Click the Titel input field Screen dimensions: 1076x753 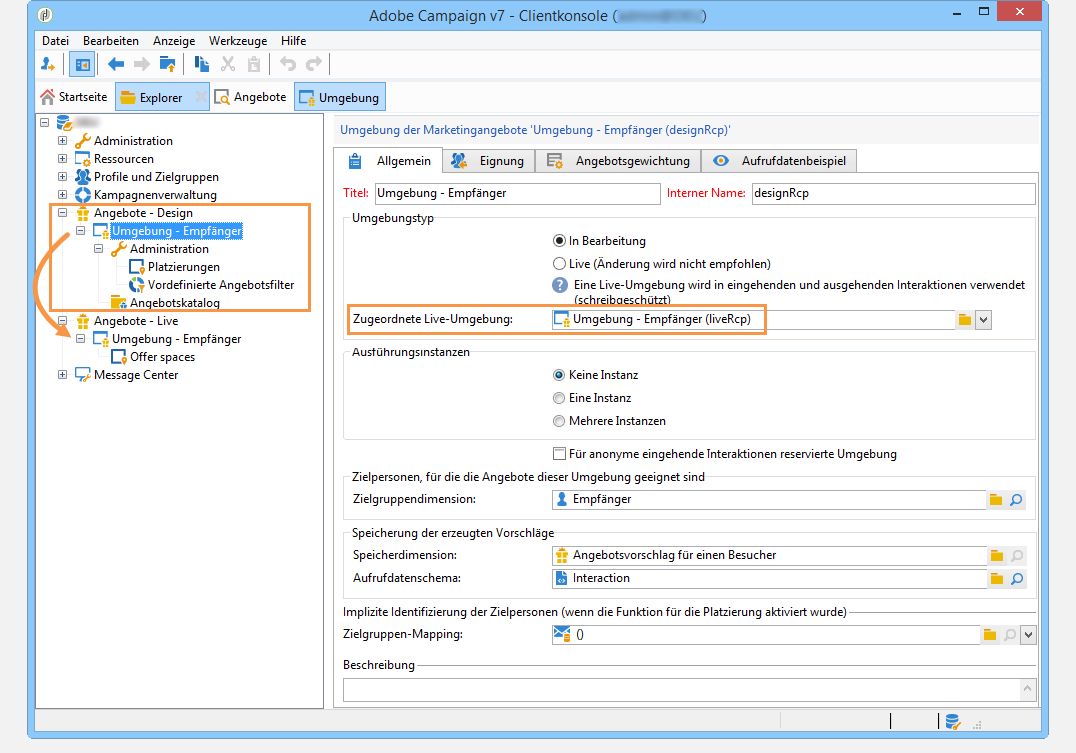(x=517, y=194)
